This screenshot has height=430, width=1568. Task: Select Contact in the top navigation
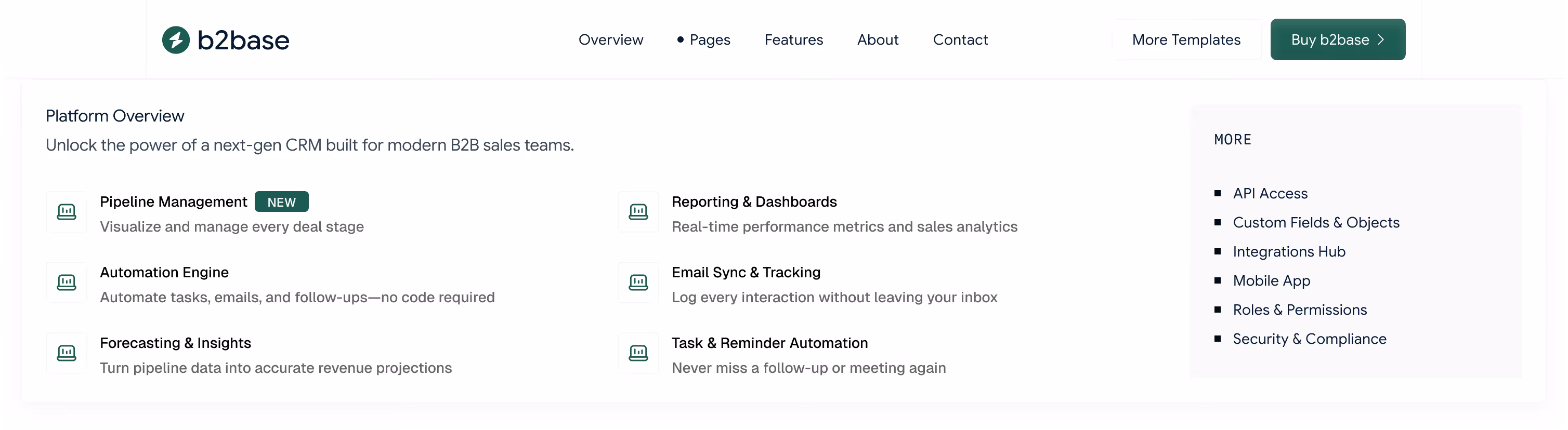pyautogui.click(x=960, y=39)
